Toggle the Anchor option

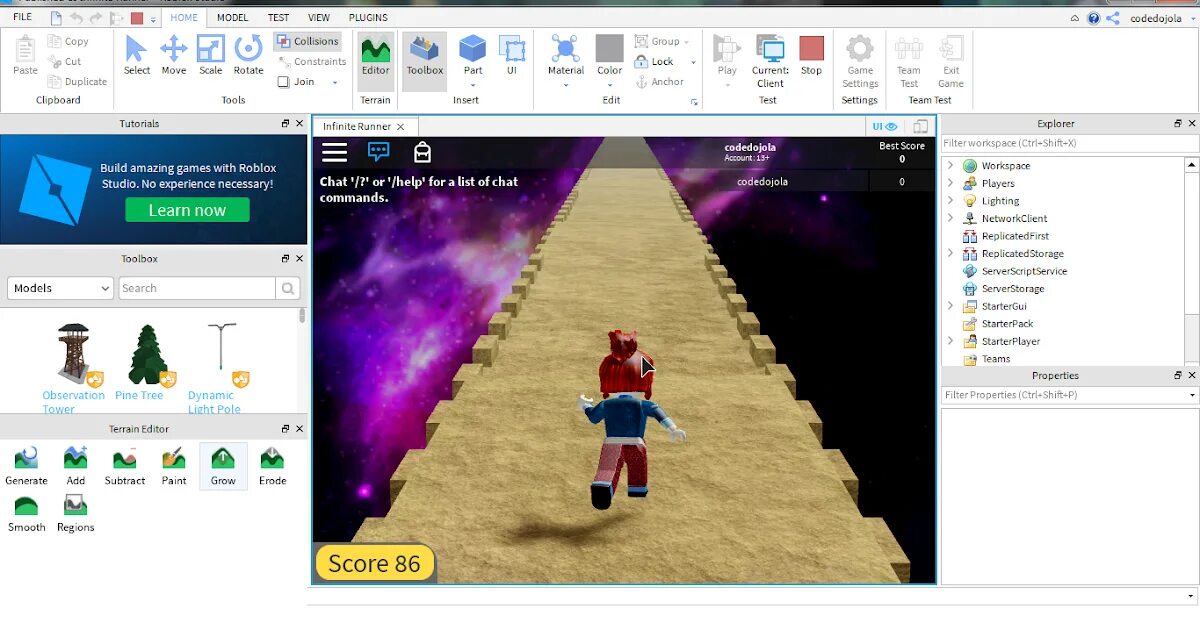(x=659, y=82)
